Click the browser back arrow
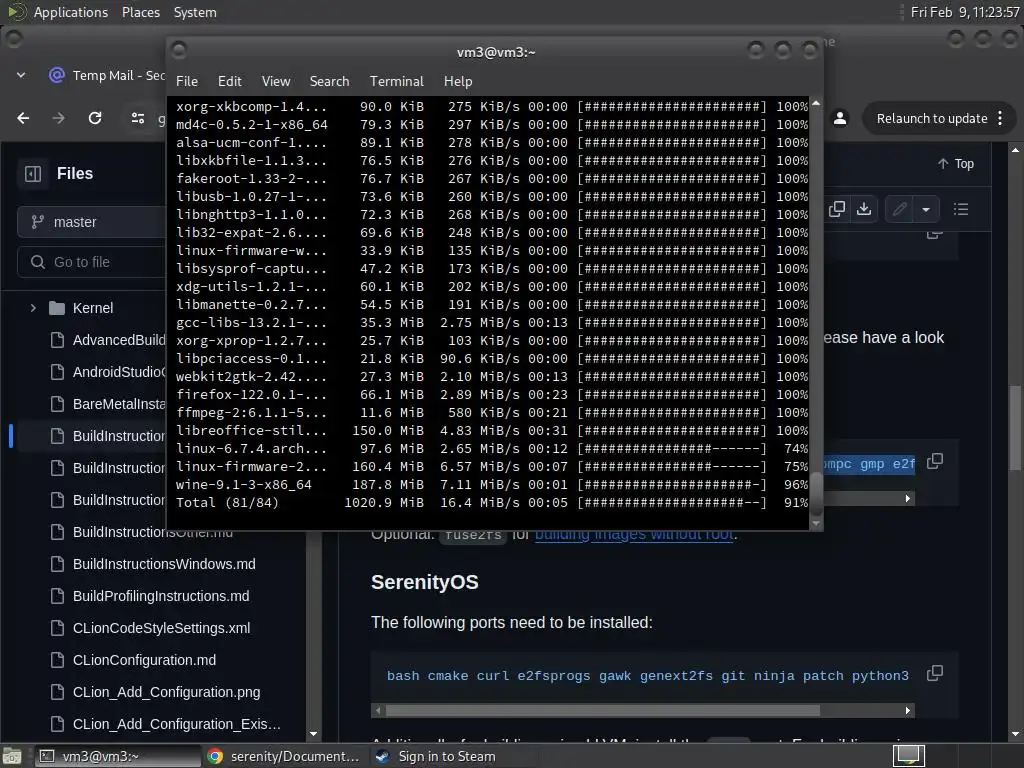The image size is (1024, 768). coord(23,118)
